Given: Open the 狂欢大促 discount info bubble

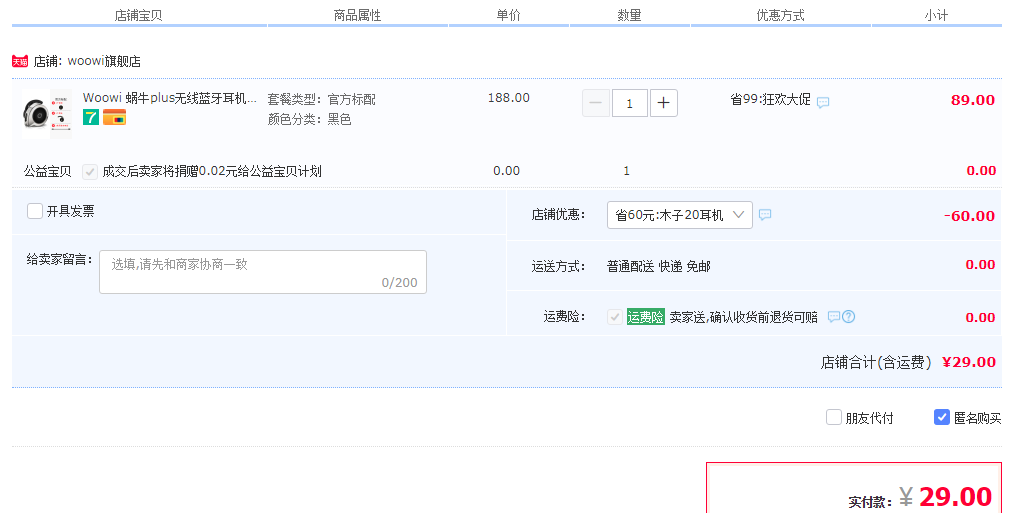Looking at the screenshot, I should (823, 102).
